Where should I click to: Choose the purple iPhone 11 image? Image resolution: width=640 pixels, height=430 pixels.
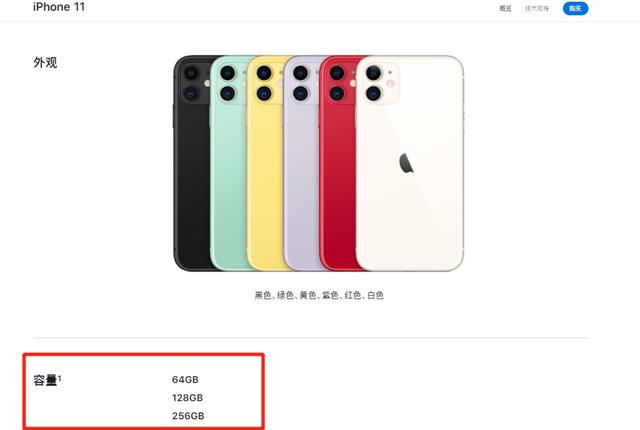coord(301,163)
